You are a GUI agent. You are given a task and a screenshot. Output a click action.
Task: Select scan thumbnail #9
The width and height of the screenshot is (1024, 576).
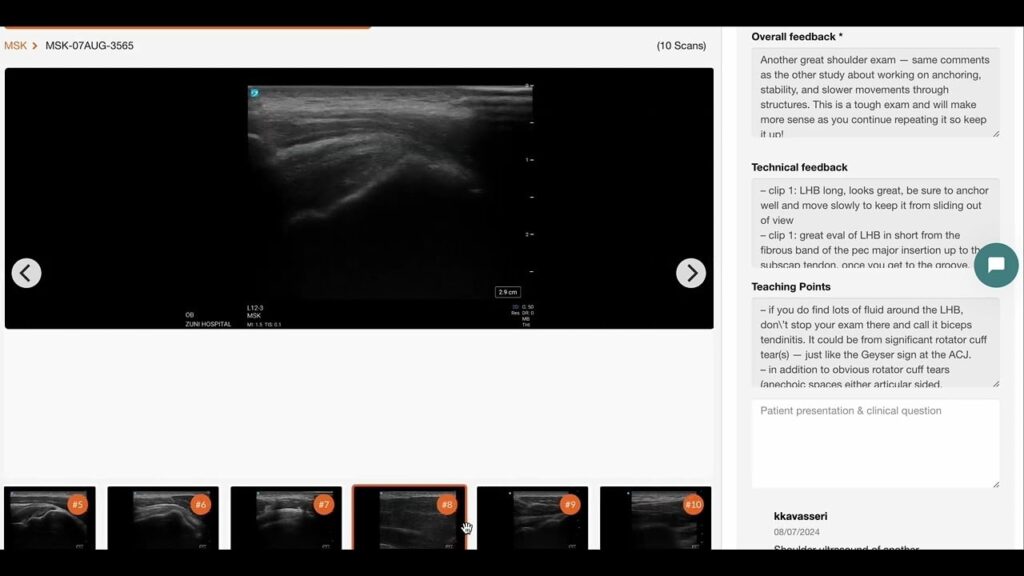click(x=532, y=518)
